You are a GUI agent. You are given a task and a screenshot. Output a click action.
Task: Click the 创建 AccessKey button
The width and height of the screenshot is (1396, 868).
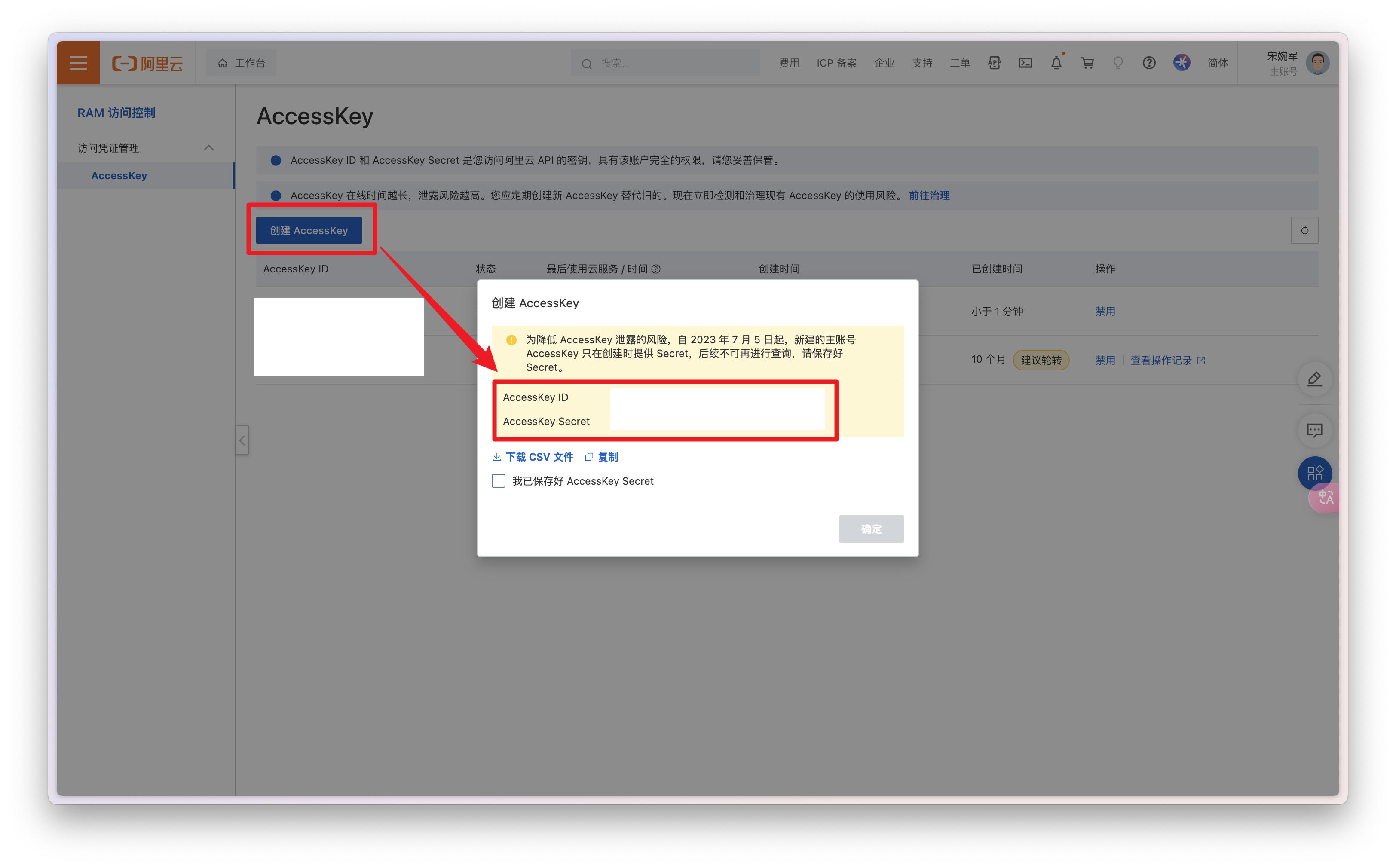309,230
